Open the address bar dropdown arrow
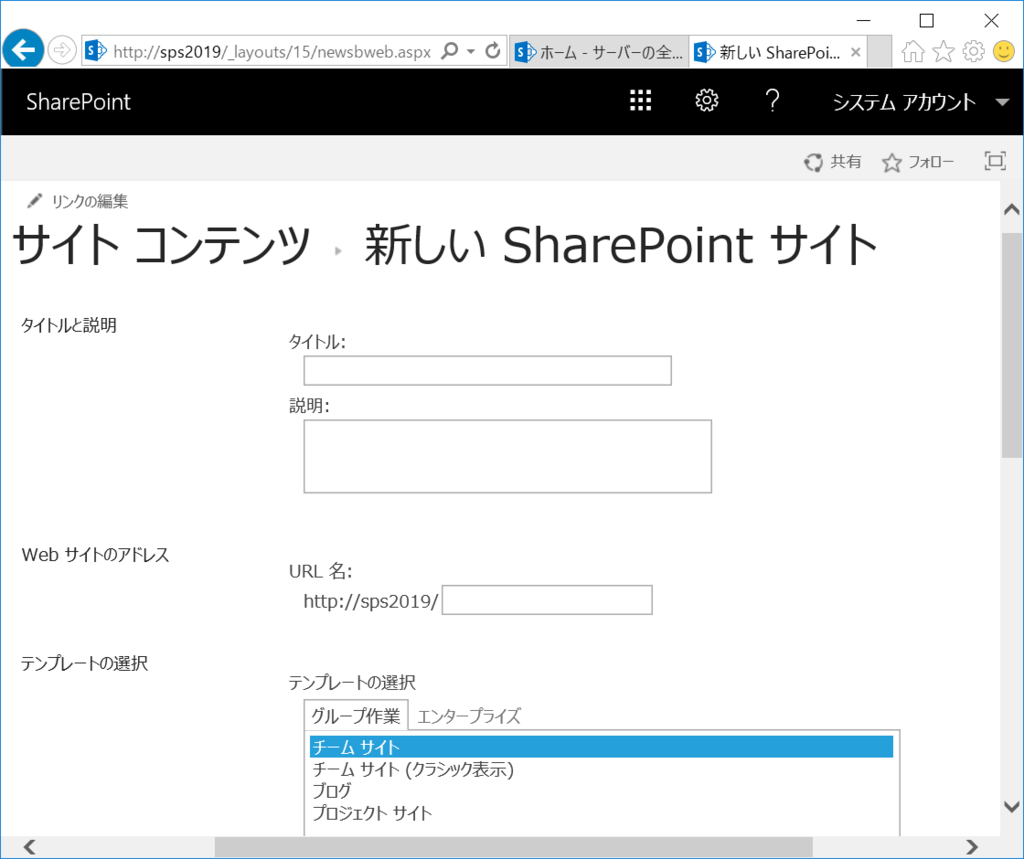 [x=470, y=51]
